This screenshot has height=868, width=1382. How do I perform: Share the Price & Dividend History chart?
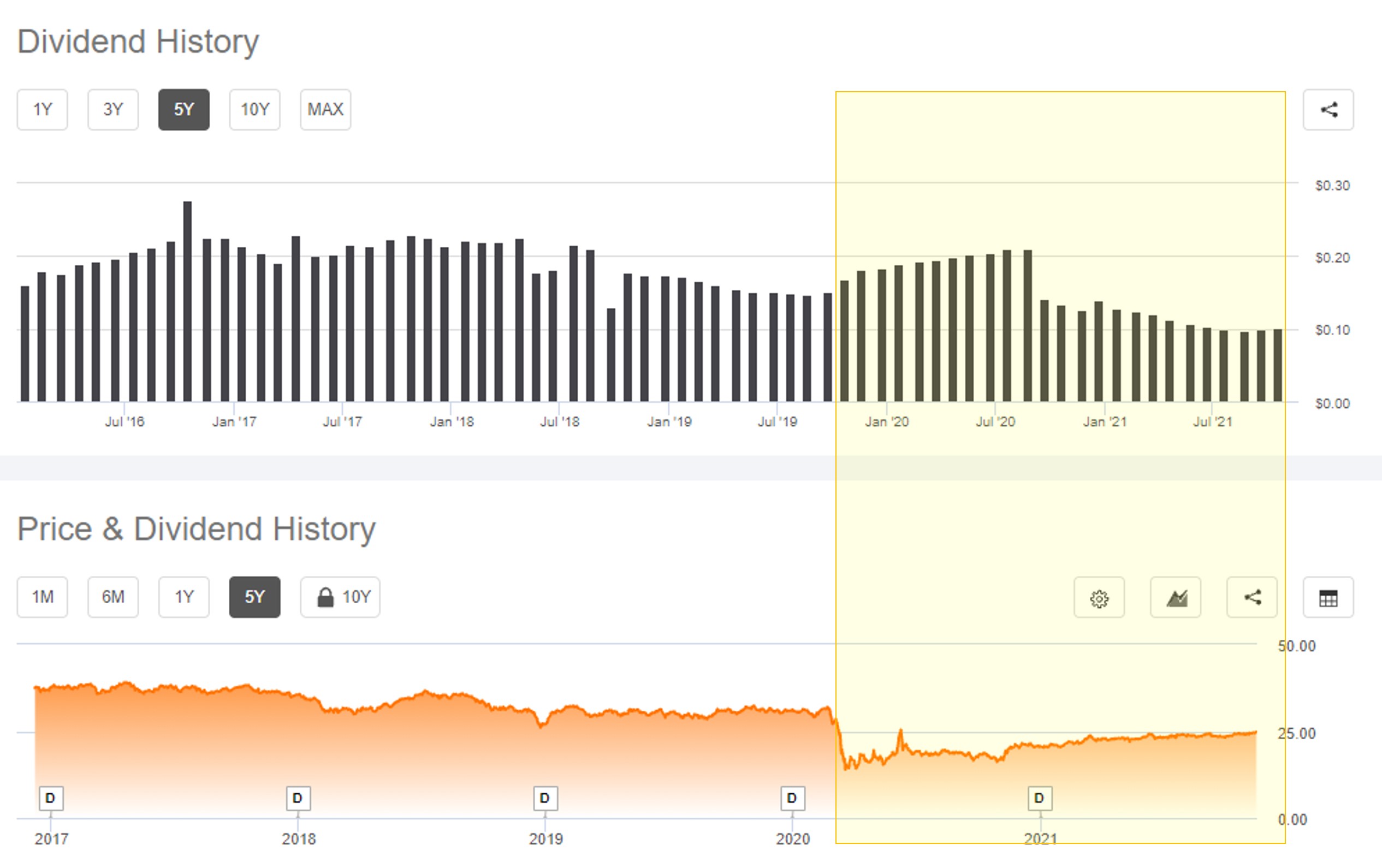(x=1251, y=597)
